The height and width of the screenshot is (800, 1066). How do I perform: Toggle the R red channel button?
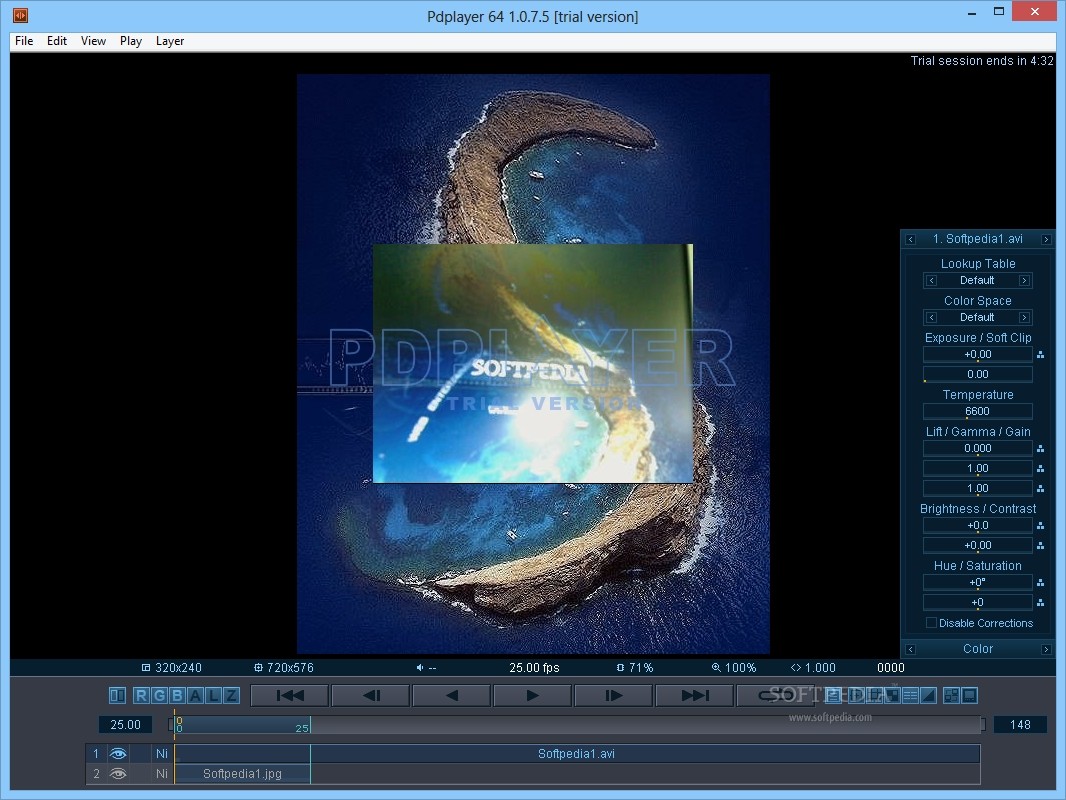[x=141, y=695]
